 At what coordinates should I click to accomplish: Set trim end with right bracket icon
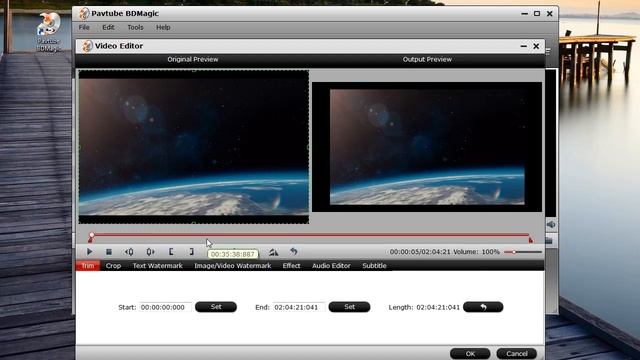[x=191, y=252]
